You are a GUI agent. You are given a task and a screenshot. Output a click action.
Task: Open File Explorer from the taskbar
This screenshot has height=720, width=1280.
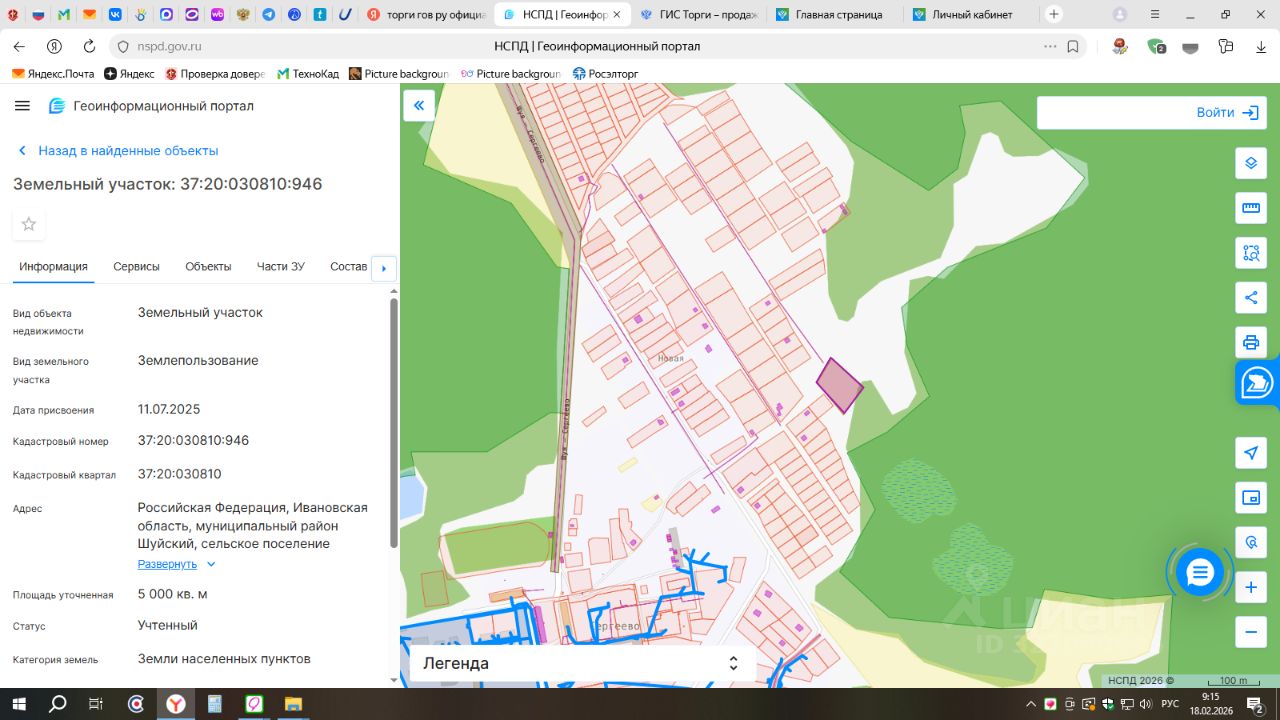[x=293, y=704]
